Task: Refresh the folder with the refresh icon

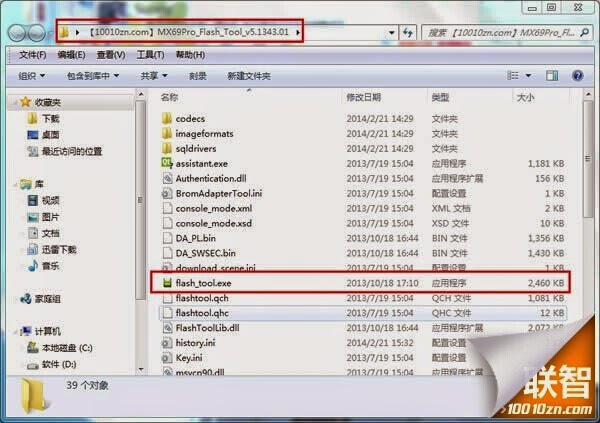Action: [408, 33]
